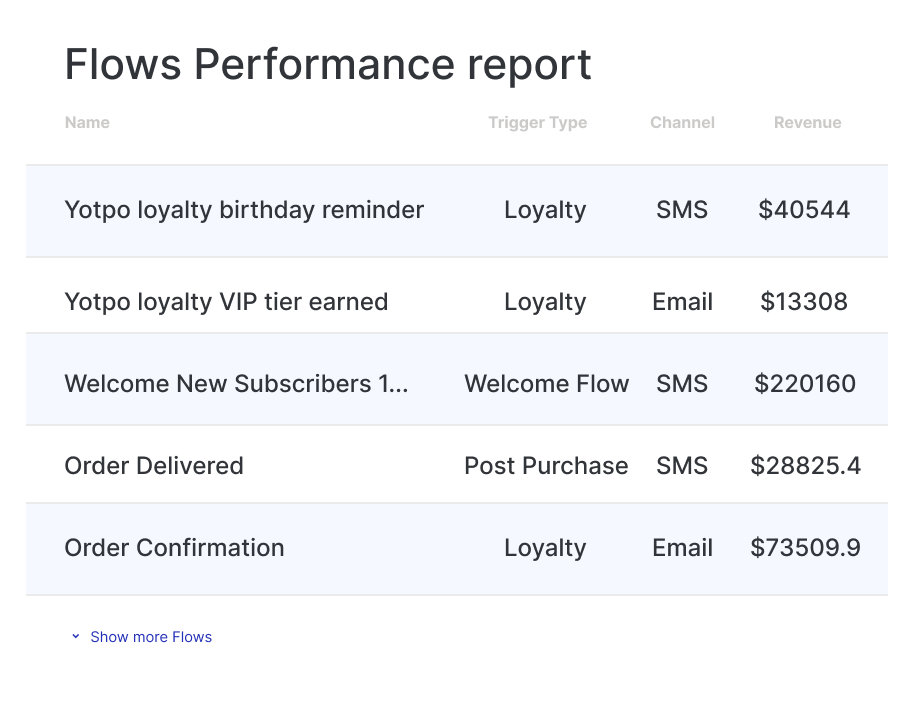The height and width of the screenshot is (708, 914).
Task: Open the Order Delivered flow
Action: pyautogui.click(x=154, y=466)
